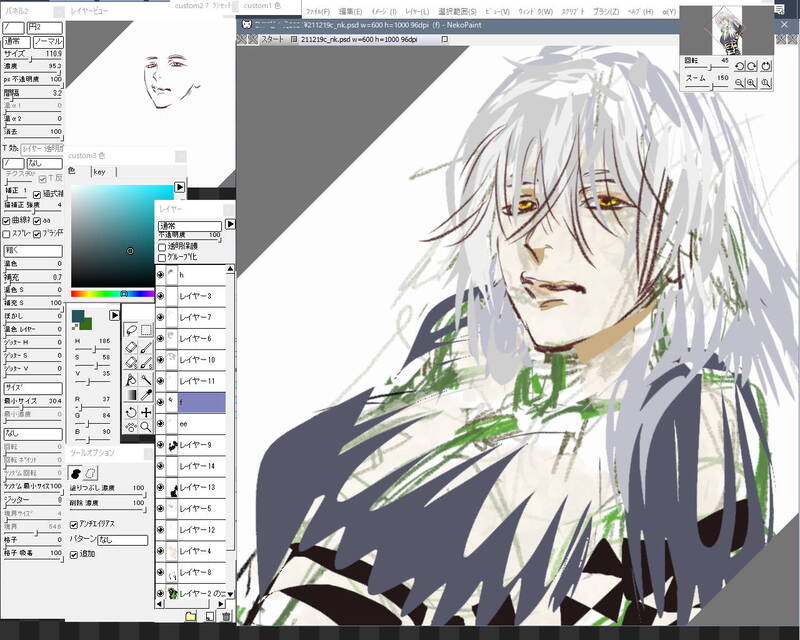Select the Brush tool
This screenshot has width=800, height=640.
[146, 347]
